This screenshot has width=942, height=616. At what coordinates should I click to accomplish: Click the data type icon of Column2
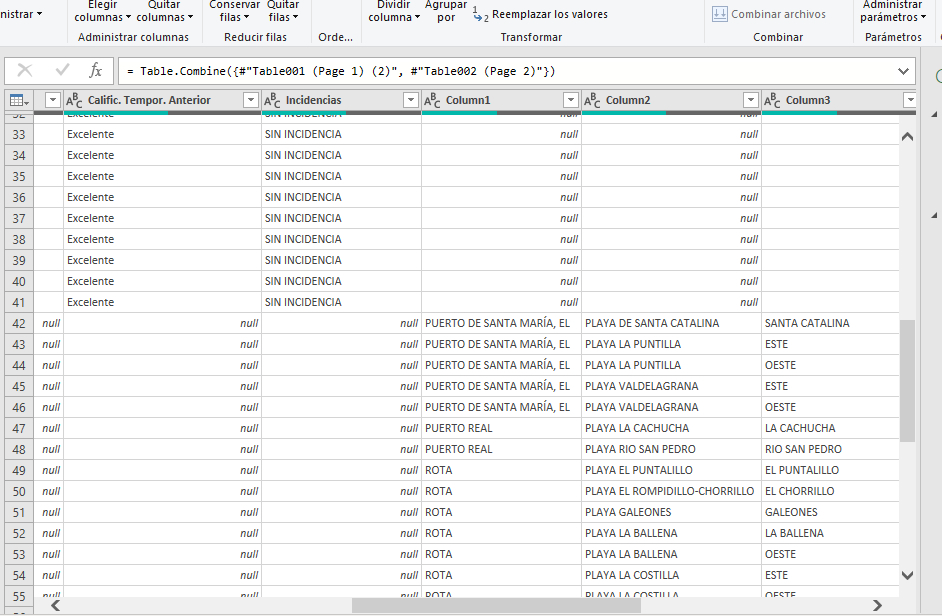pos(592,100)
